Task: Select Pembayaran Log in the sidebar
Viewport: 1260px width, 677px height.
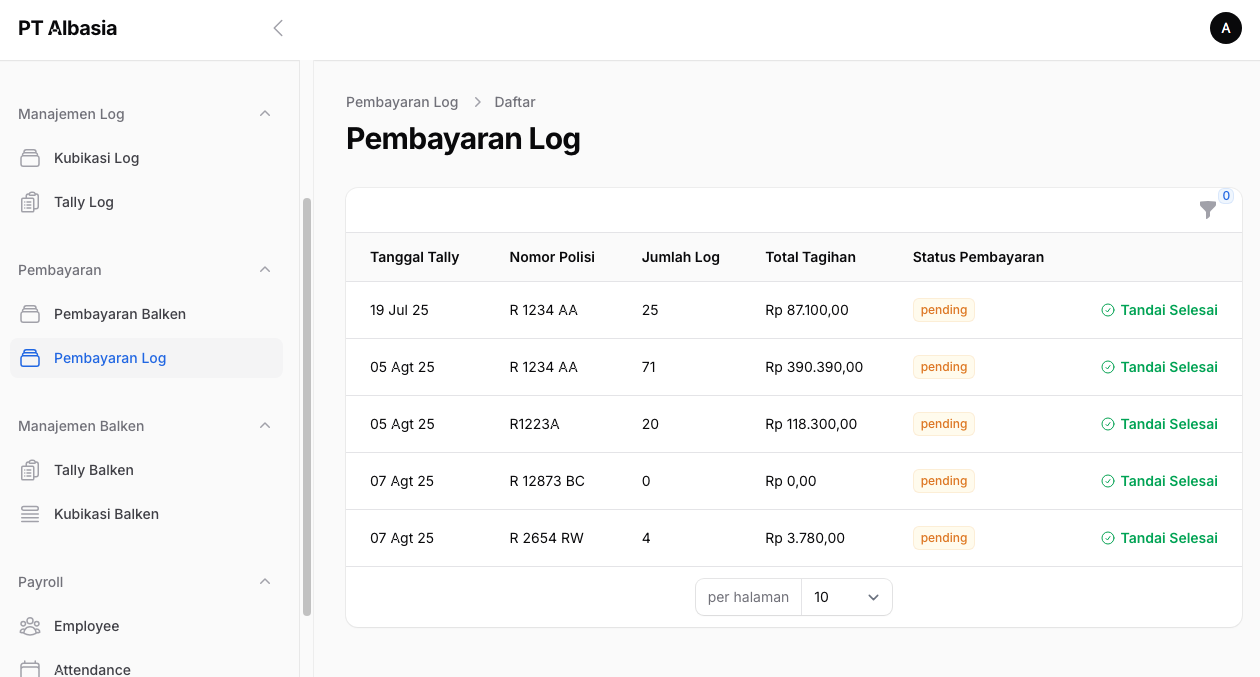Action: pyautogui.click(x=110, y=358)
